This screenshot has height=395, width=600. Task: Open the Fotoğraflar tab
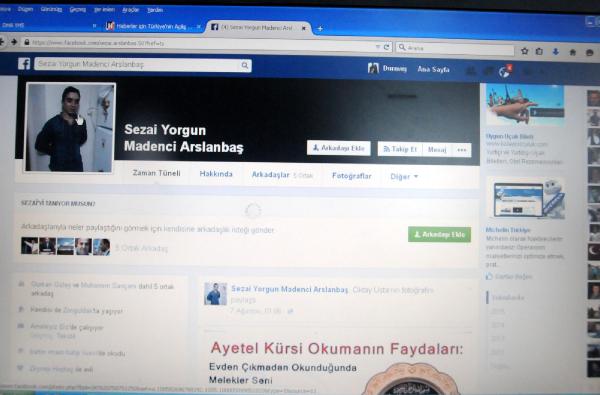point(352,176)
